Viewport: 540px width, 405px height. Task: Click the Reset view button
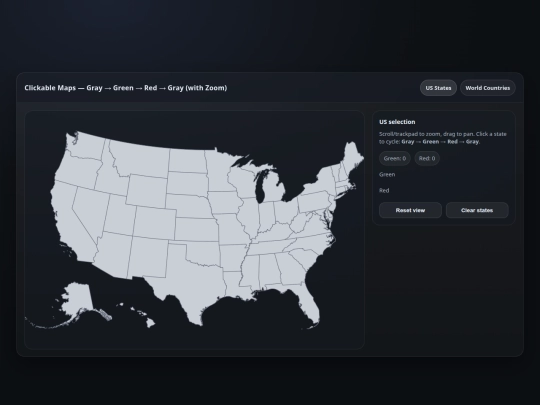pos(410,210)
